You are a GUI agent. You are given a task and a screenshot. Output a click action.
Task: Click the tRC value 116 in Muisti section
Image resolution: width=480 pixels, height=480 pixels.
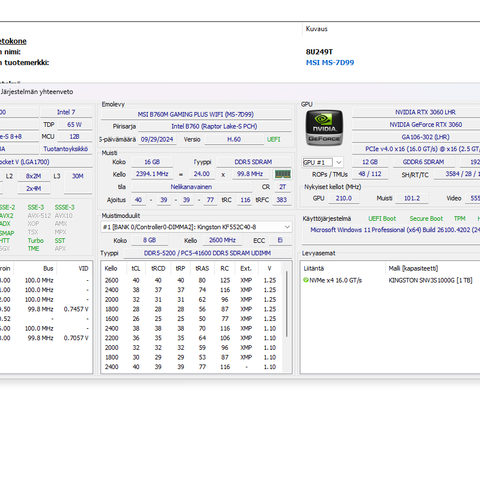(x=245, y=200)
